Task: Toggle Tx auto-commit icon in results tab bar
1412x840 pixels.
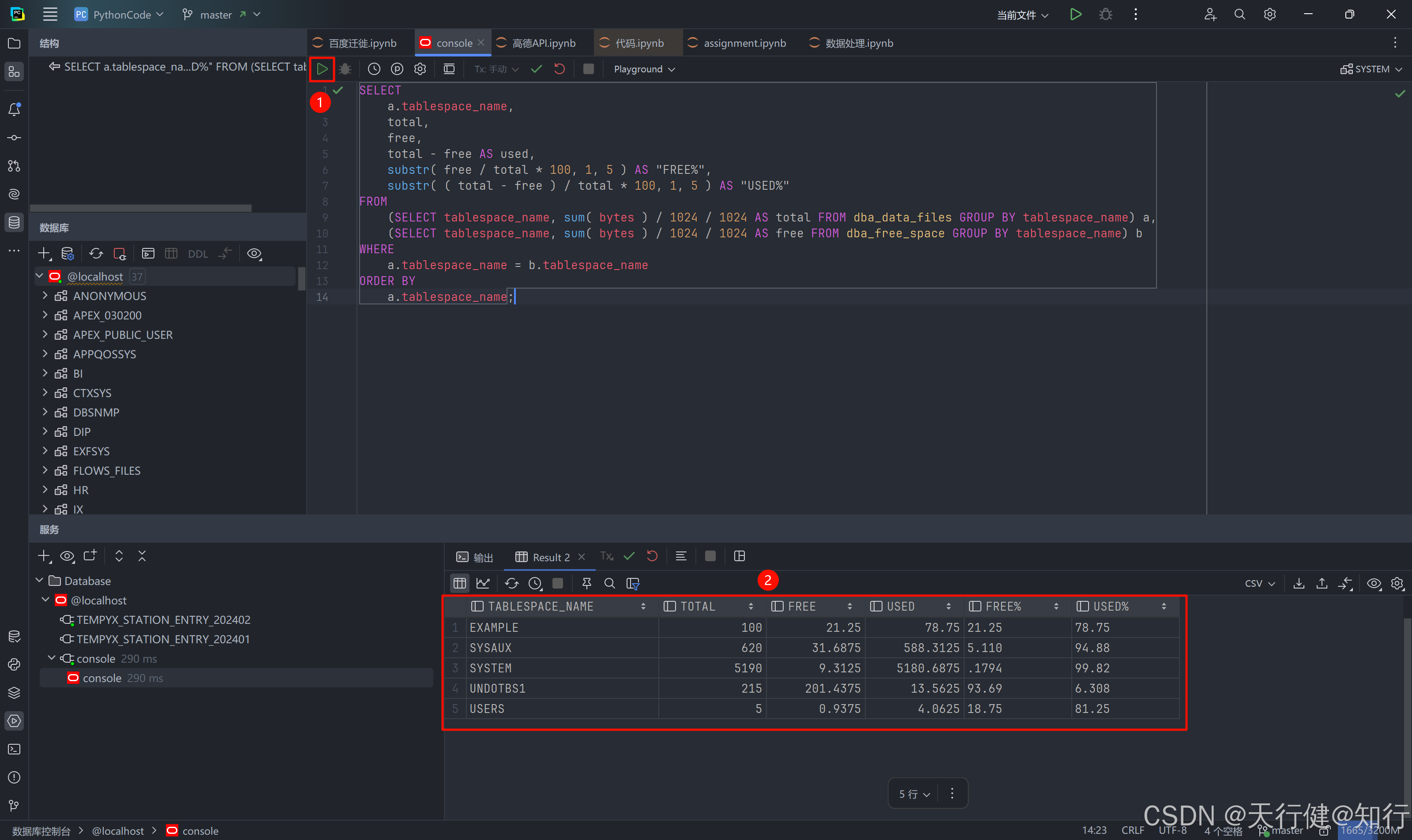Action: point(606,556)
